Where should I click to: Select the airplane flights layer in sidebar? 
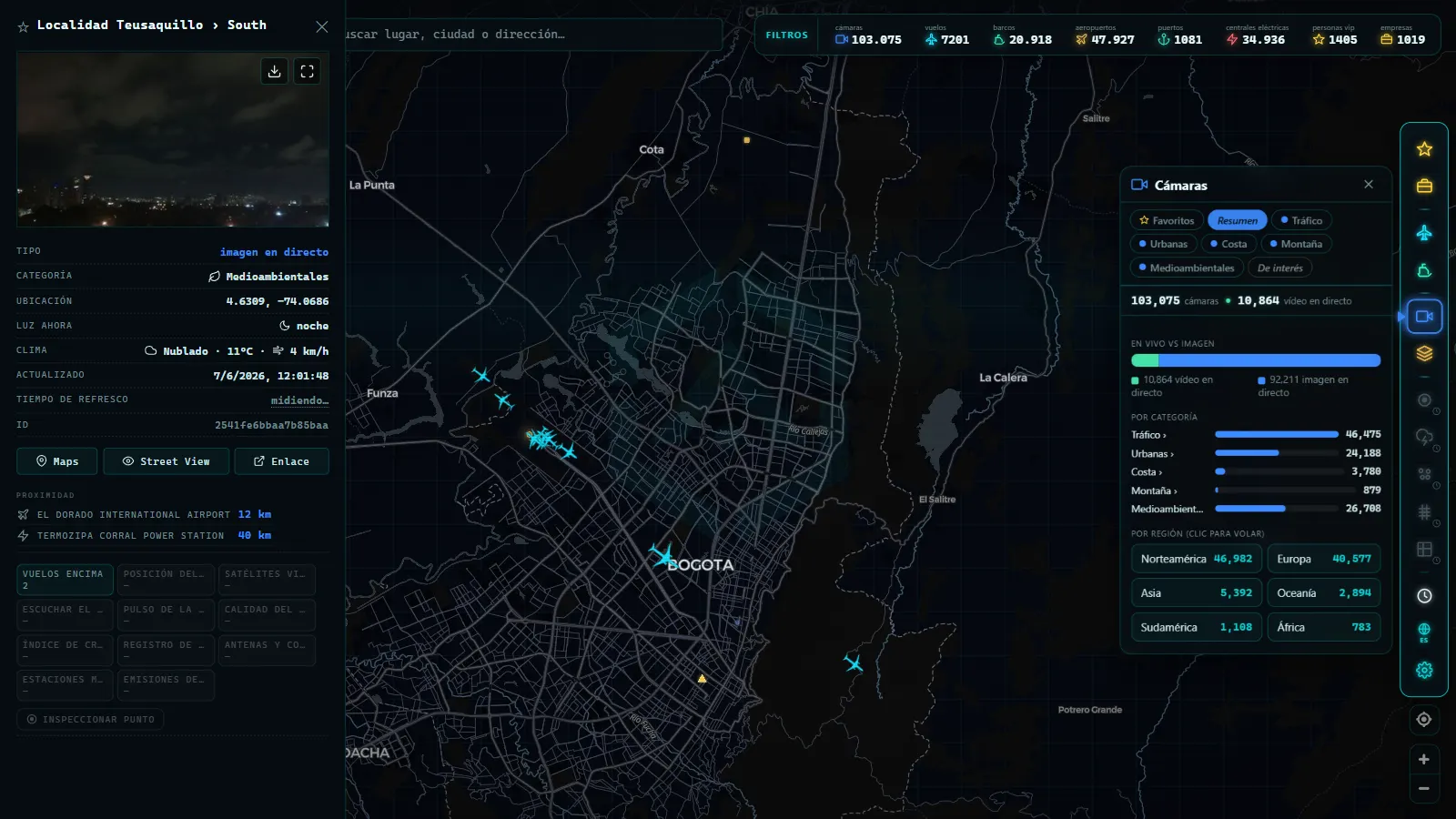coord(1424,233)
